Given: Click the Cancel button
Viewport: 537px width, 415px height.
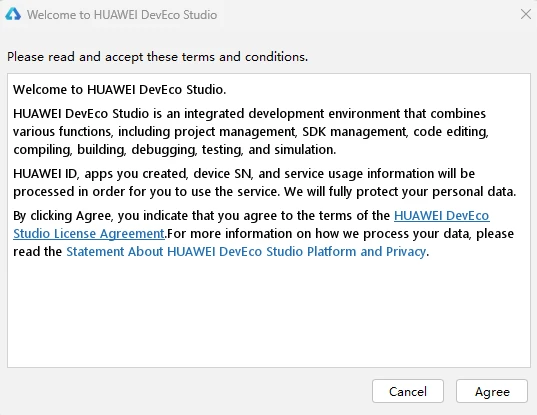Looking at the screenshot, I should coord(408,391).
